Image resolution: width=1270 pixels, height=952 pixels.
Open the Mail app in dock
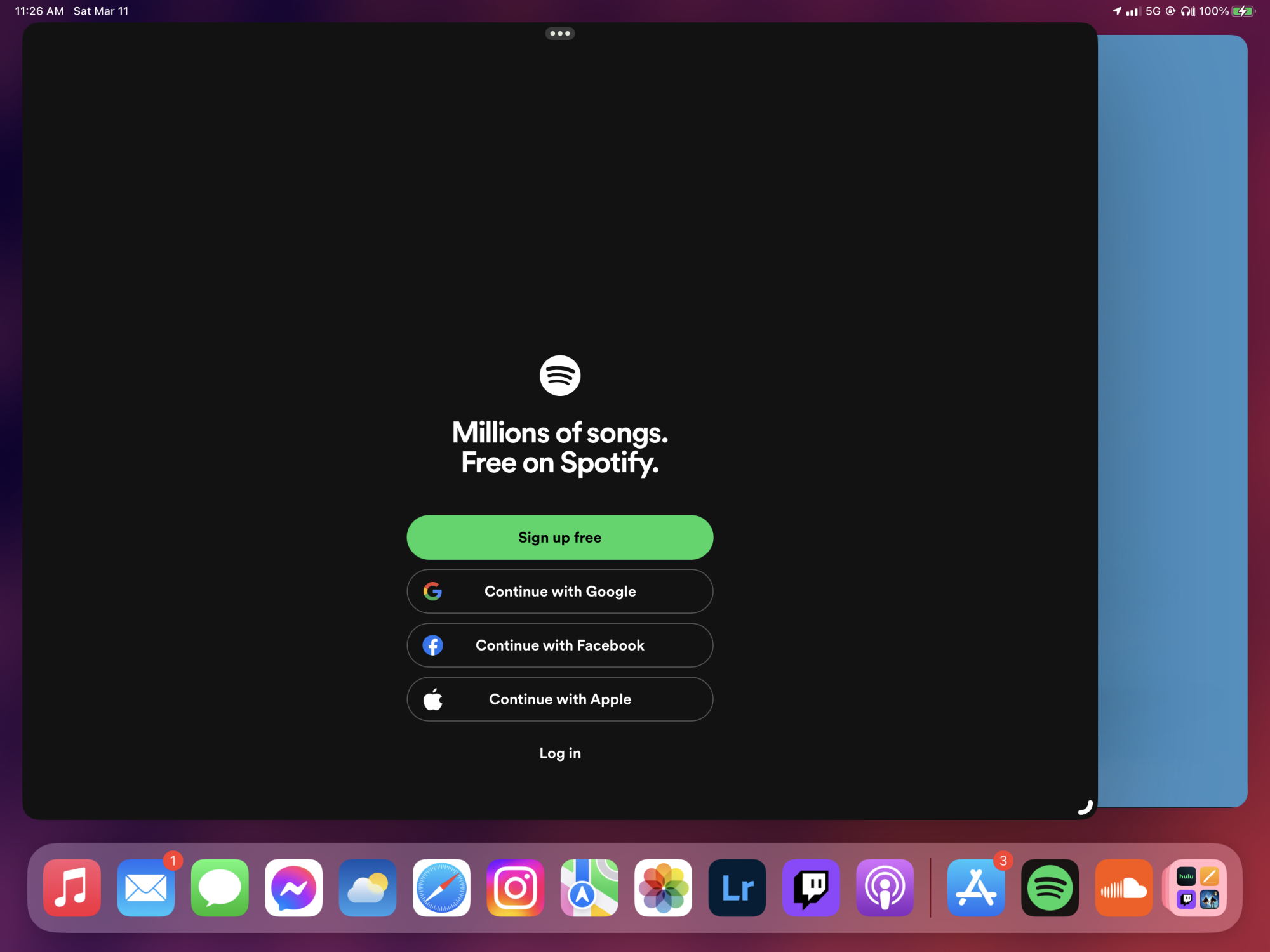145,888
